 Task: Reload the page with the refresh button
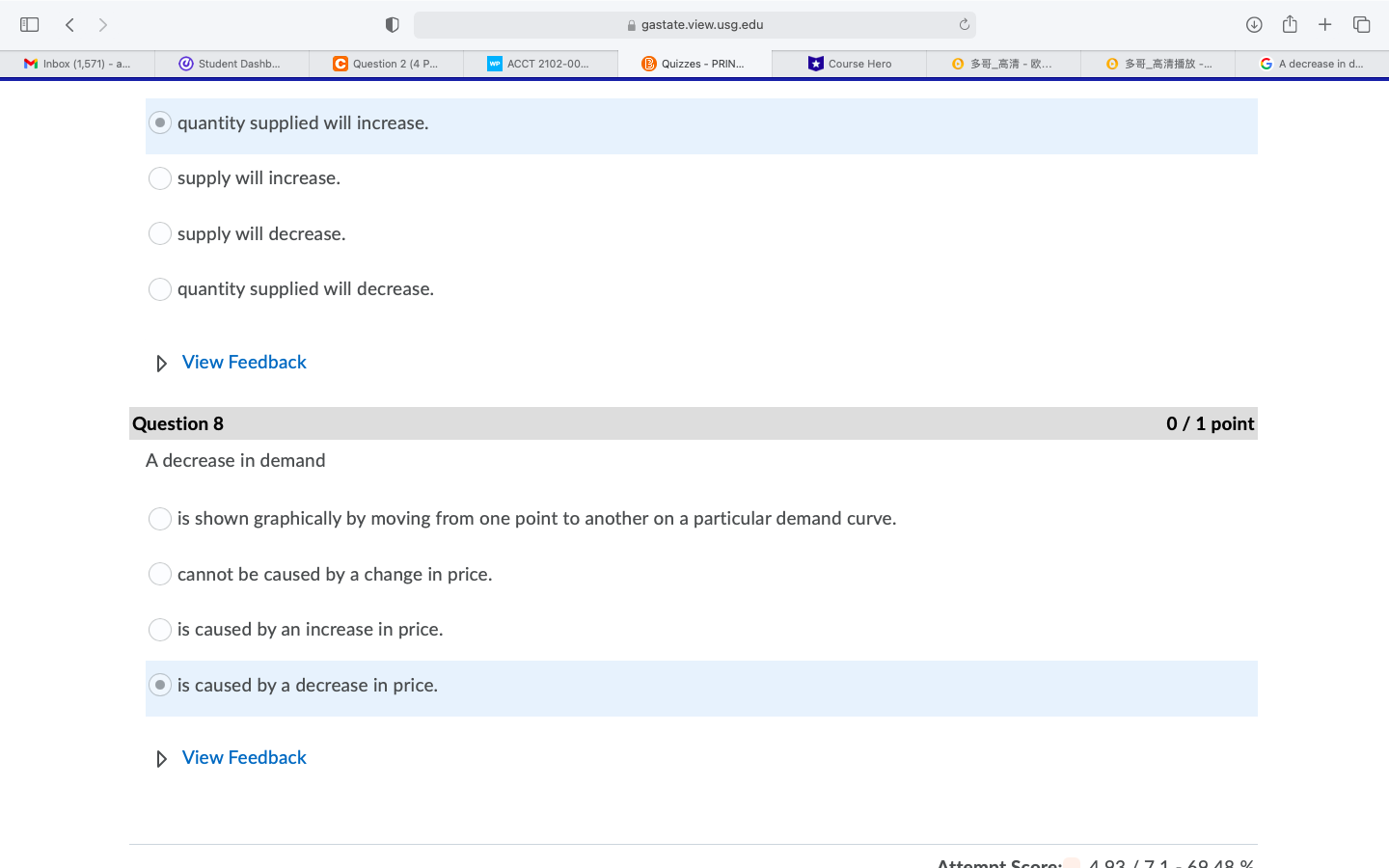(x=965, y=24)
